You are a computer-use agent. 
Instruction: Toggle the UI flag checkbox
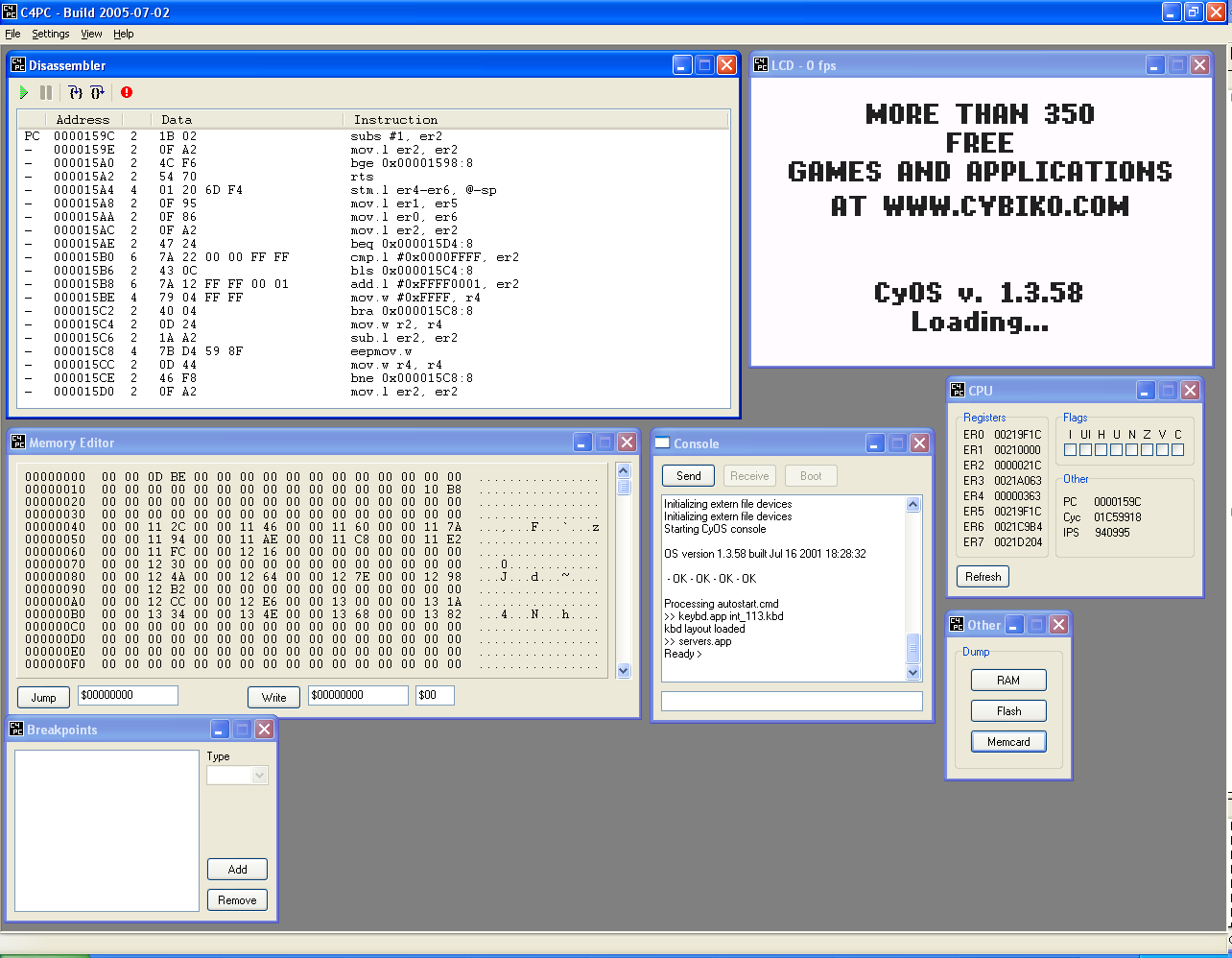(x=1086, y=449)
